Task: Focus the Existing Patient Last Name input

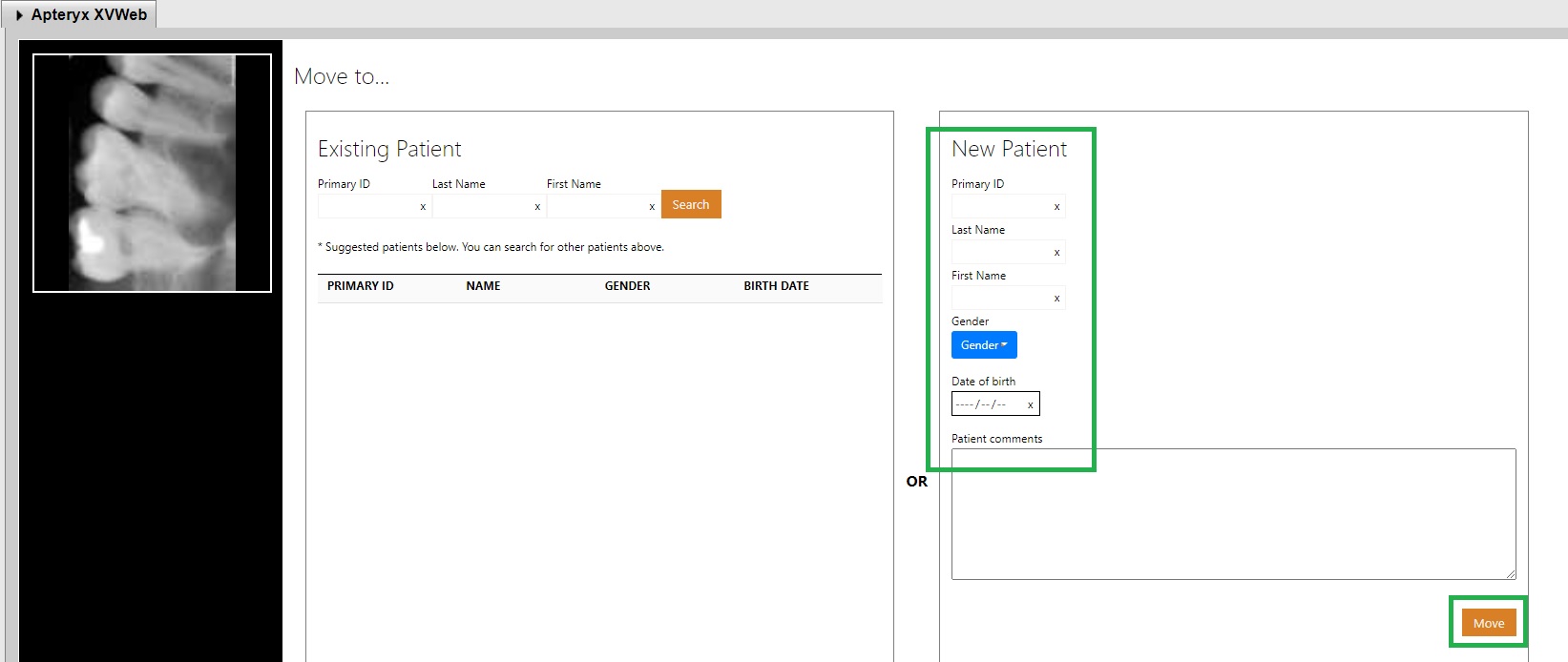Action: click(x=482, y=206)
